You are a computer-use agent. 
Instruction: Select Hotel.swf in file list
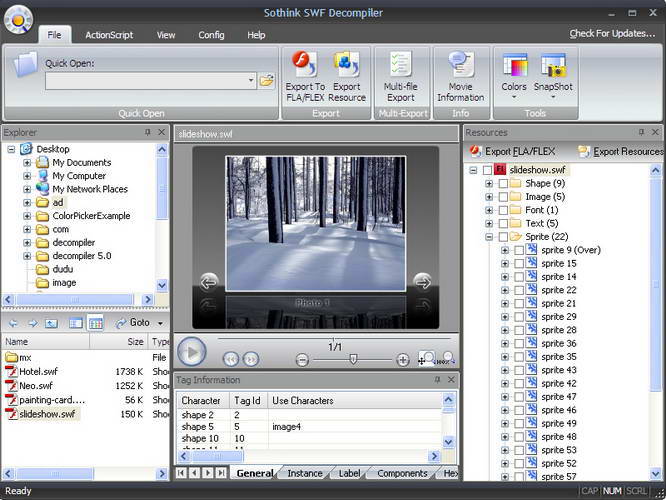point(38,371)
